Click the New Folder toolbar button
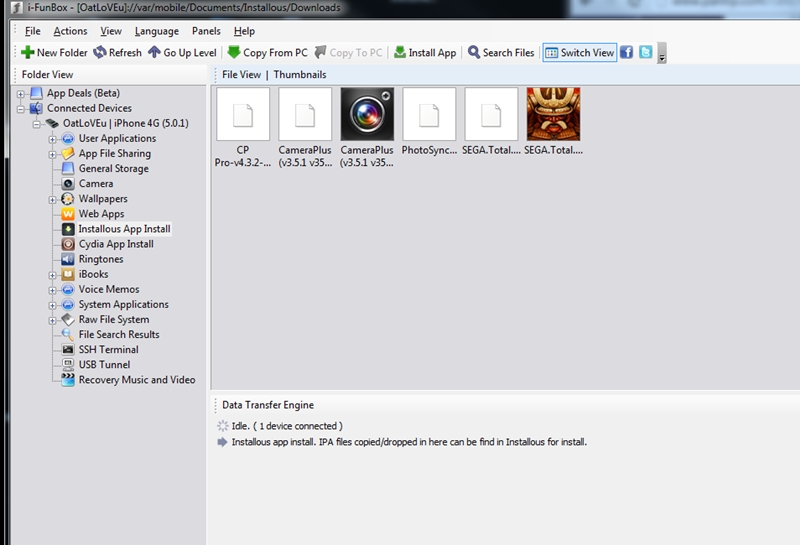Screen dimensions: 800x545 (55, 53)
